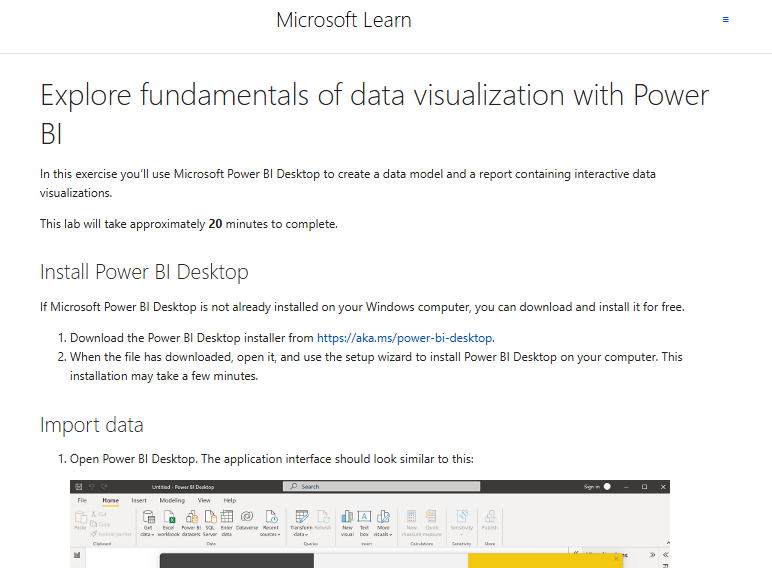Open the Transform data icon
The width and height of the screenshot is (772, 568).
coord(301,523)
